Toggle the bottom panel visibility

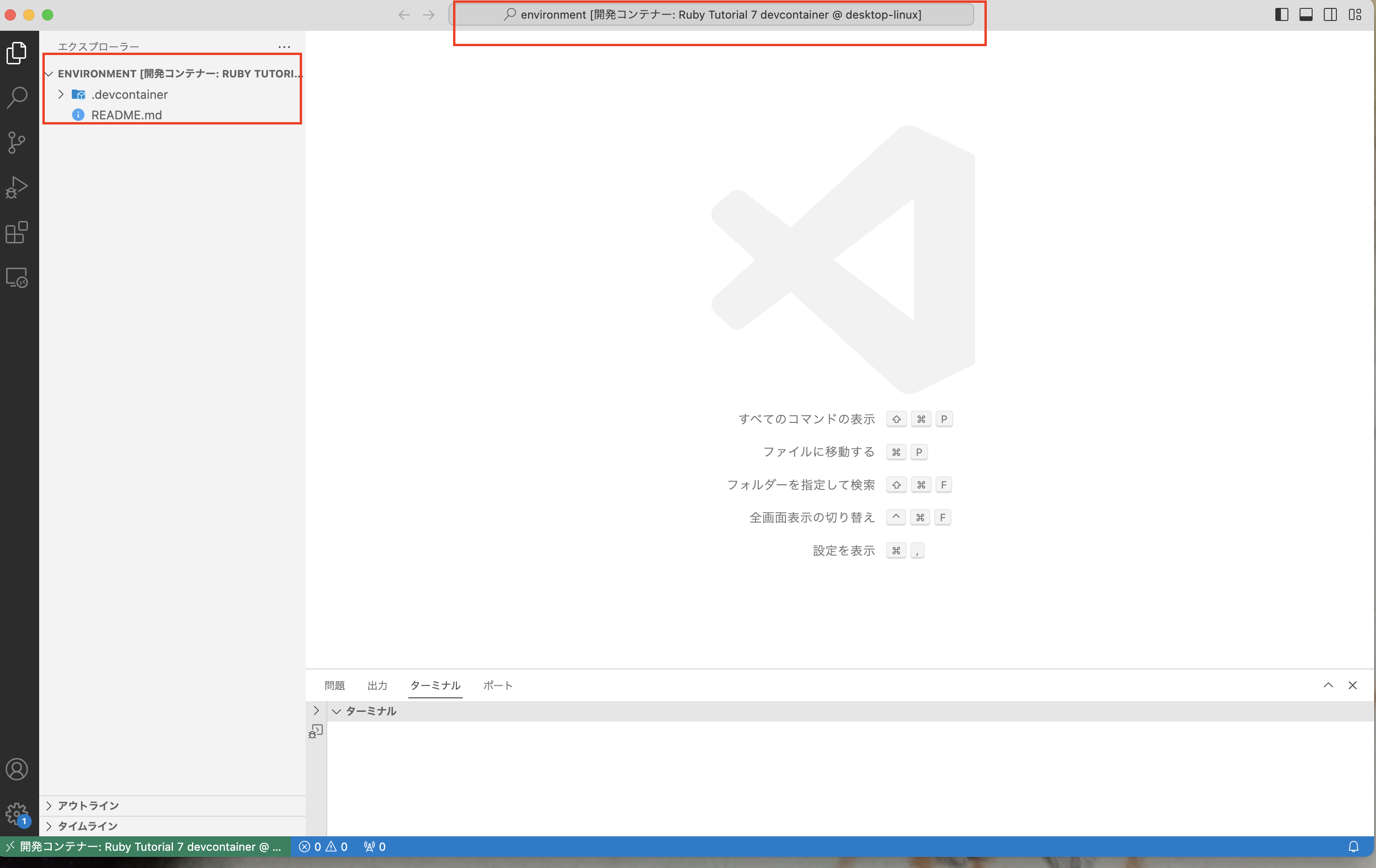[1306, 15]
